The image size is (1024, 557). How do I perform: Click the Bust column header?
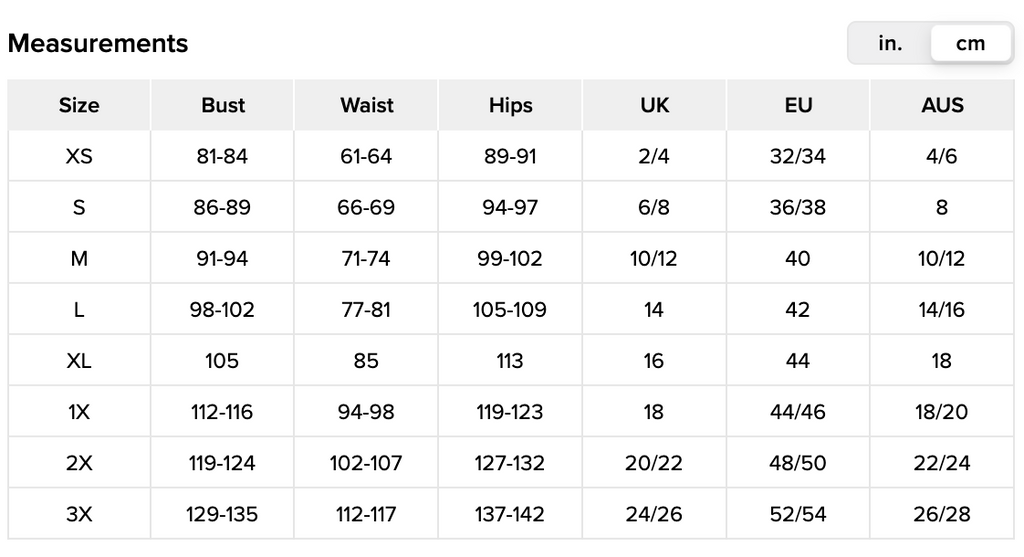tap(223, 105)
